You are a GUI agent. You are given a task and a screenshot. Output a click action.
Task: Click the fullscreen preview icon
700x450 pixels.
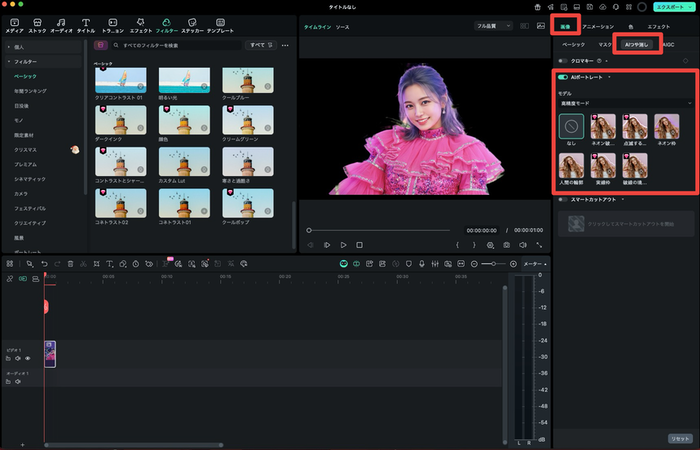point(540,244)
